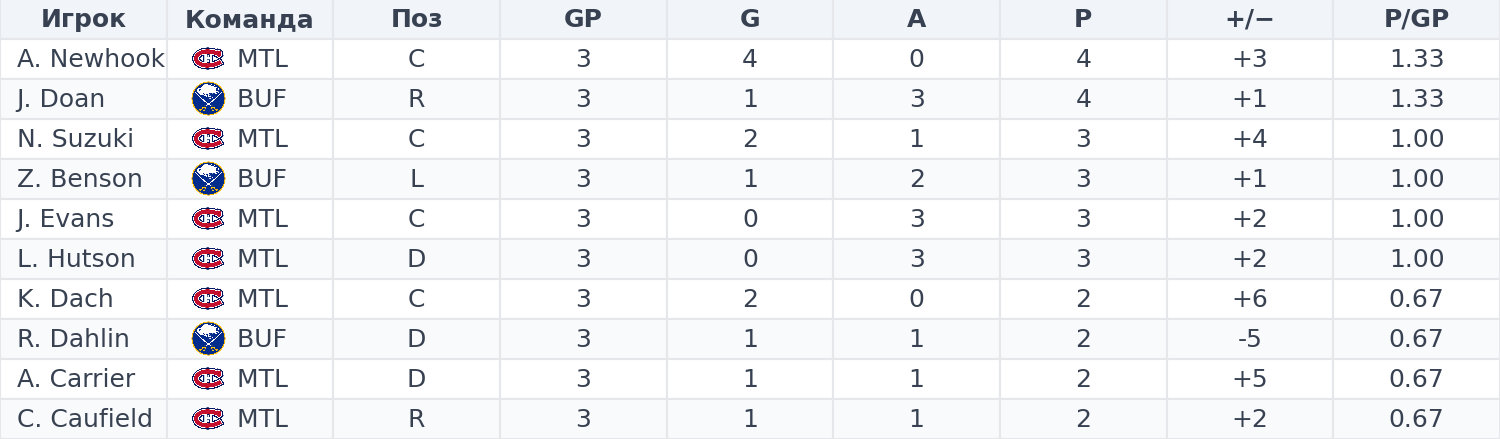This screenshot has width=1500, height=439.
Task: Sort by the Команда column header
Action: [x=249, y=19]
